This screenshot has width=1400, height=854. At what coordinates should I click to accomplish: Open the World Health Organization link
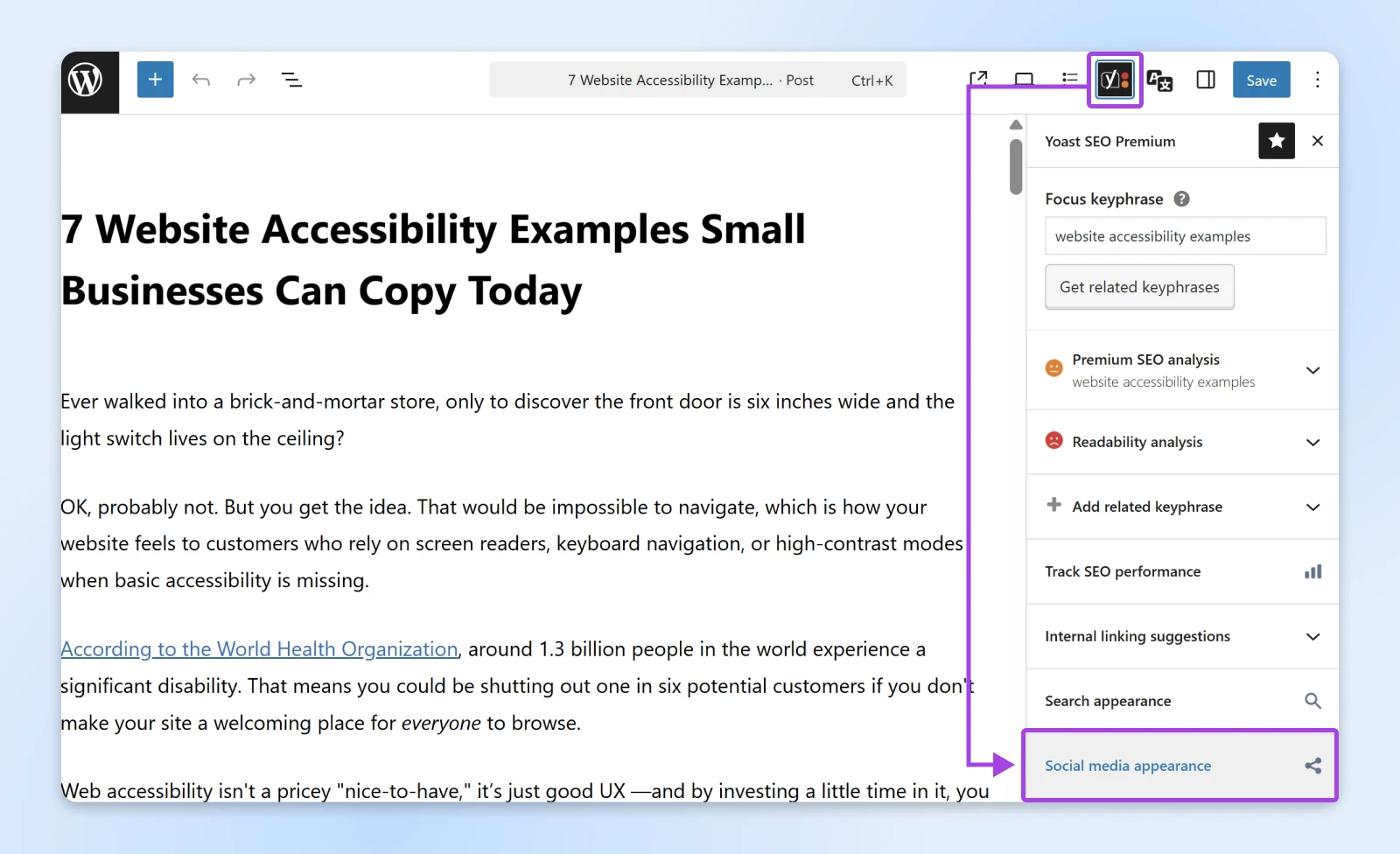click(259, 649)
